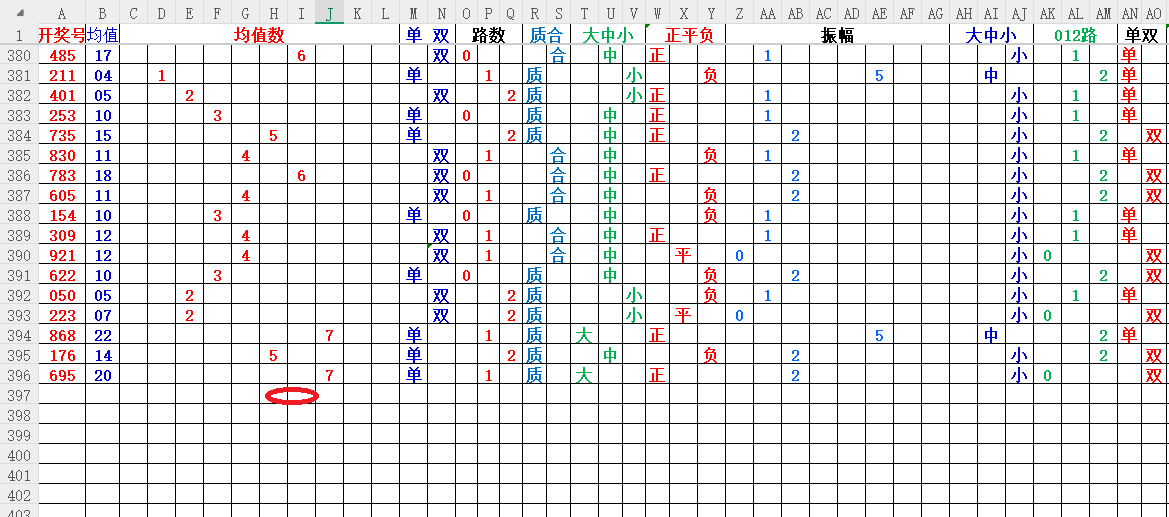Click lottery number cell 921
1169x517 pixels.
coord(61,255)
